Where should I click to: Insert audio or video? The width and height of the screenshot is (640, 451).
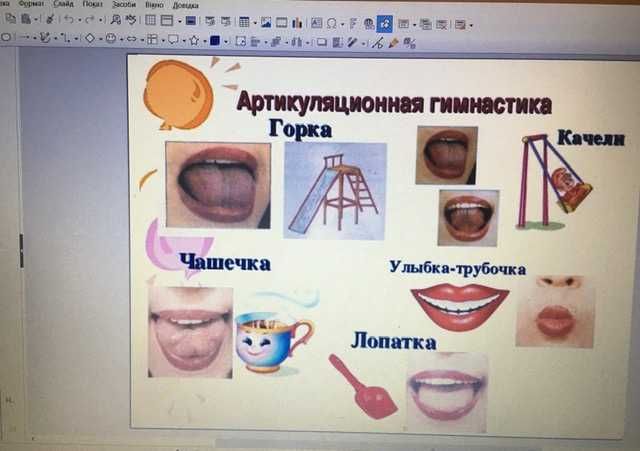coord(282,23)
